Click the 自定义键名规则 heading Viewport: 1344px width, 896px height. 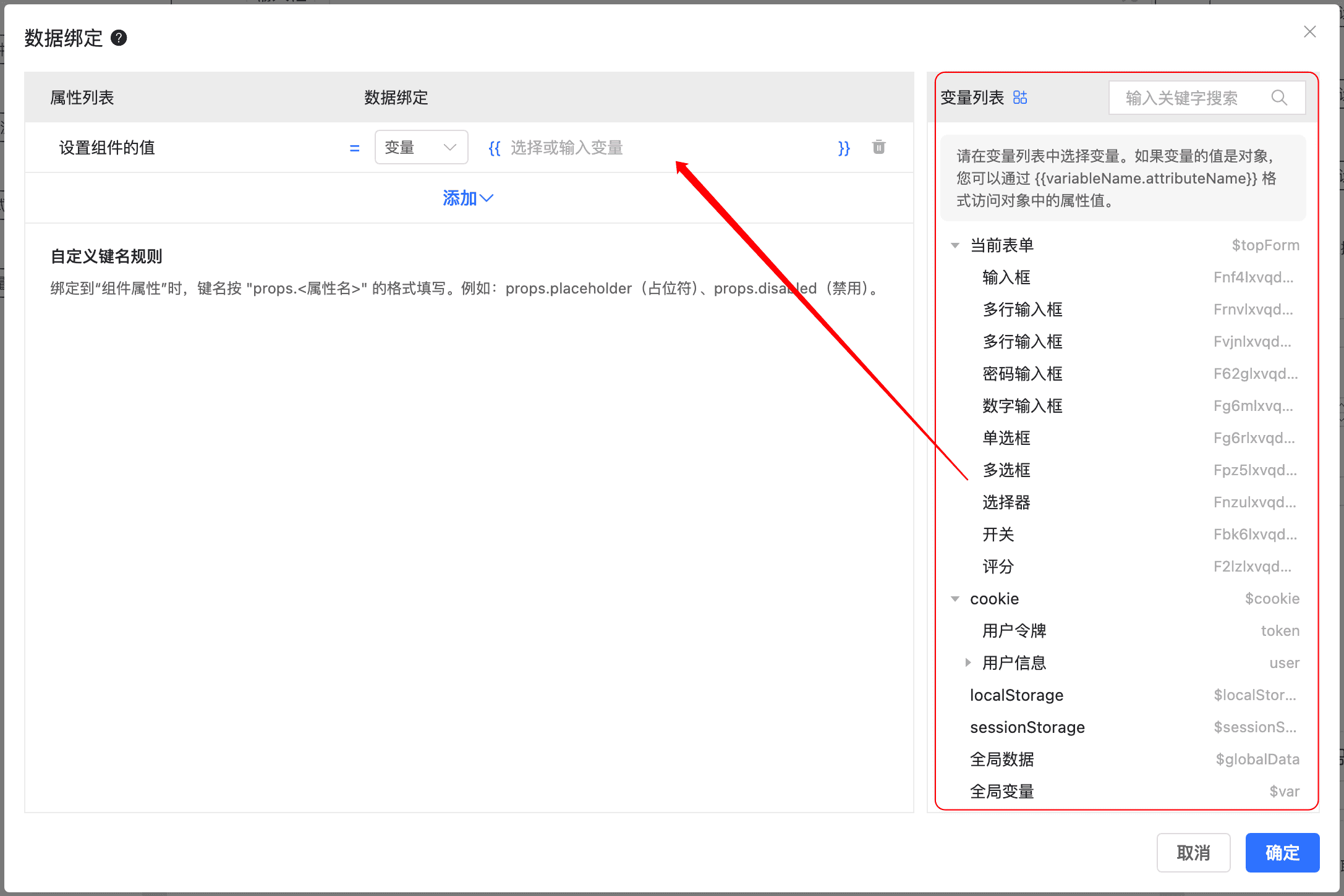pyautogui.click(x=106, y=256)
